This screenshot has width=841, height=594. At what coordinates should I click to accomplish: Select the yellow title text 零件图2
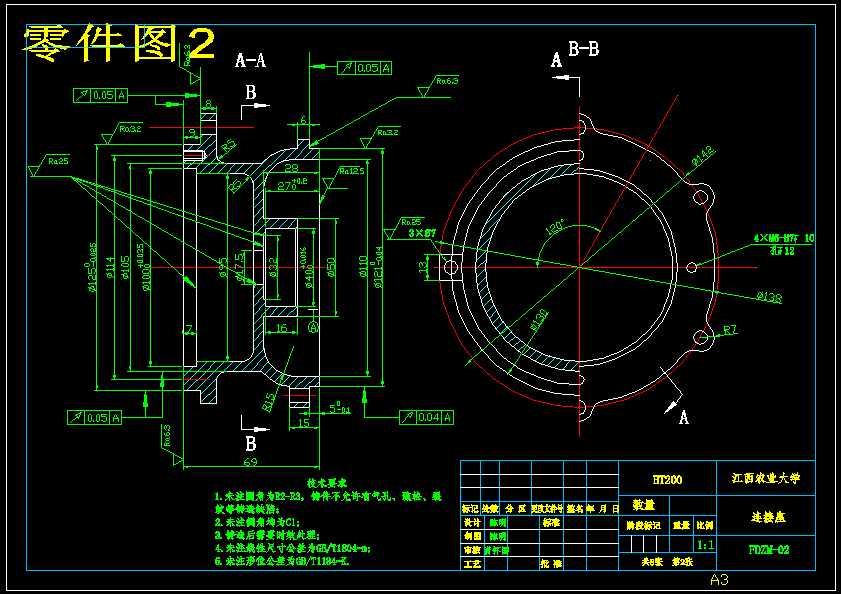point(120,43)
